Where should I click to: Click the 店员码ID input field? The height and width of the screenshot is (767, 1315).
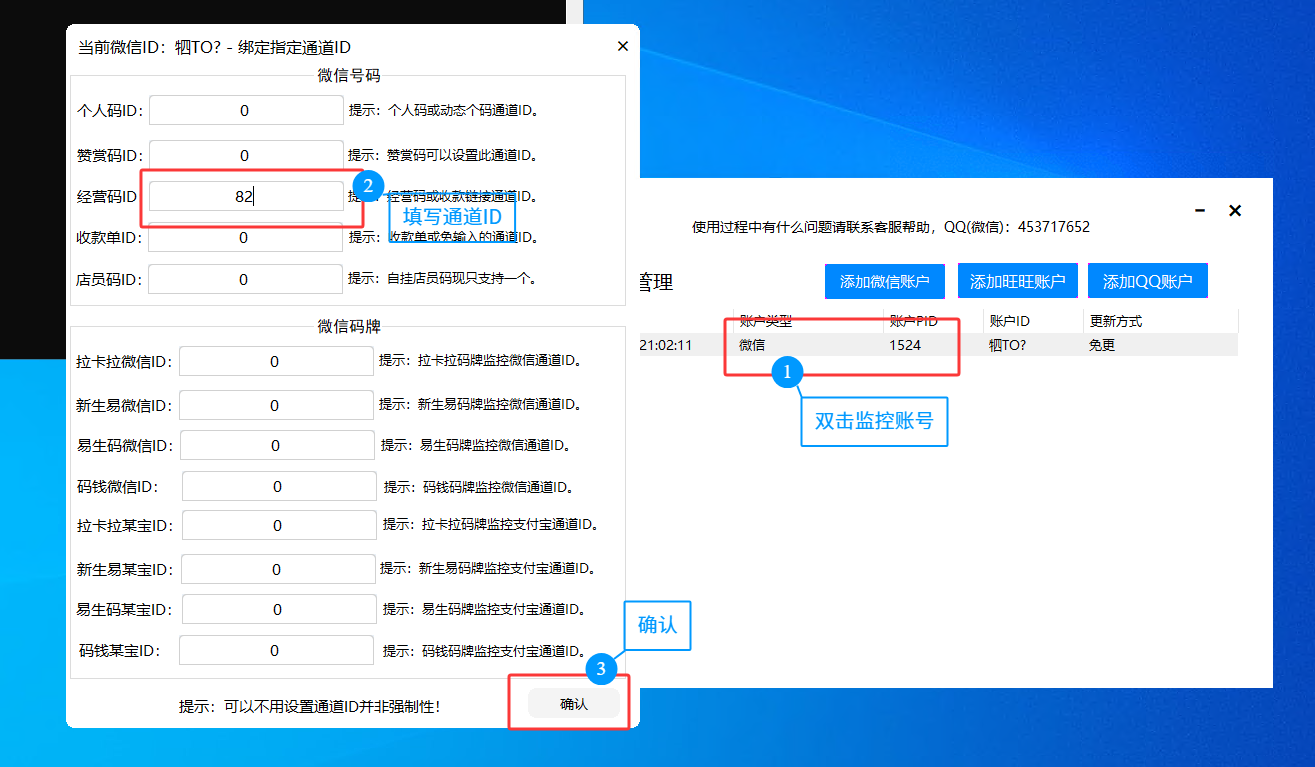coord(246,280)
